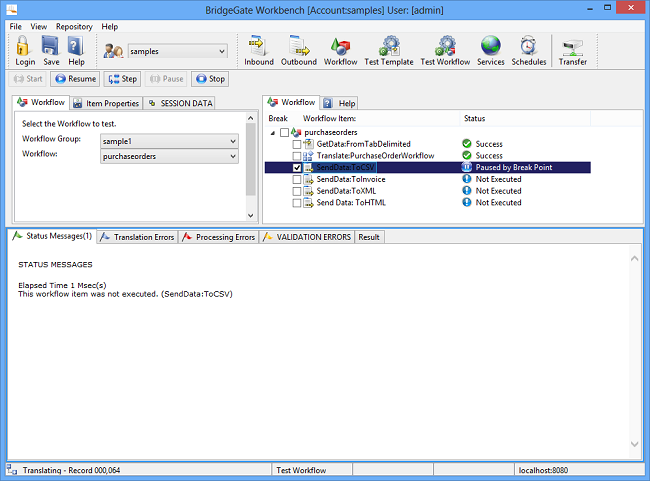
Task: Select the Status Messages(1) tab
Action: (52, 236)
